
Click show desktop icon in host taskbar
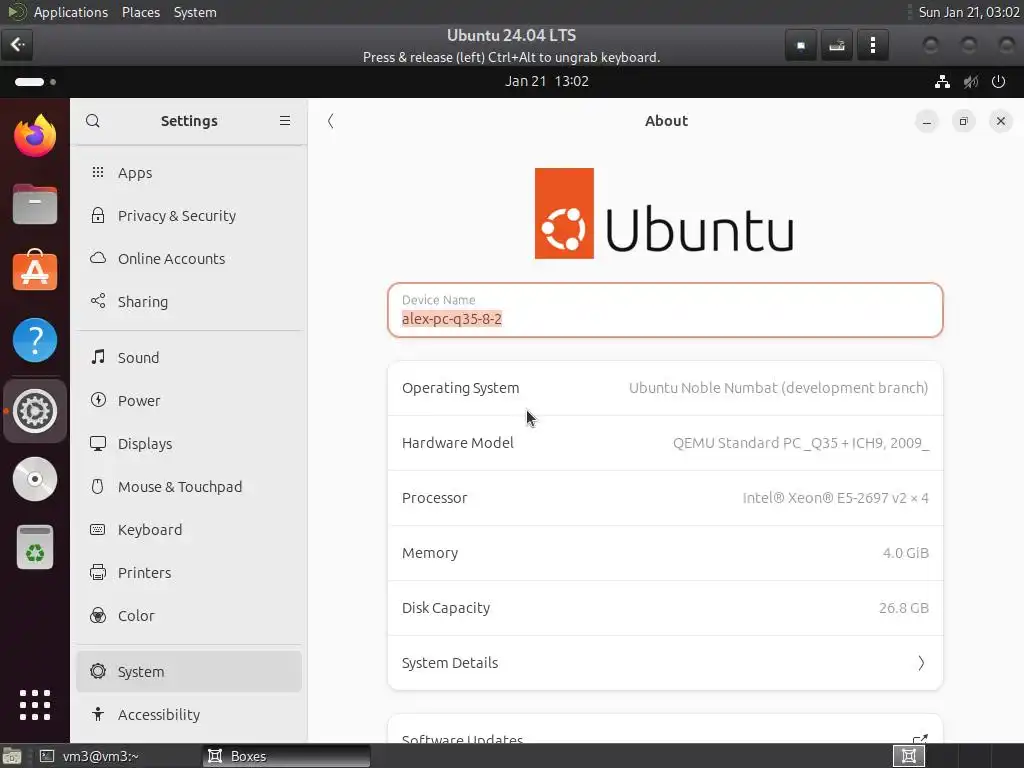point(12,756)
